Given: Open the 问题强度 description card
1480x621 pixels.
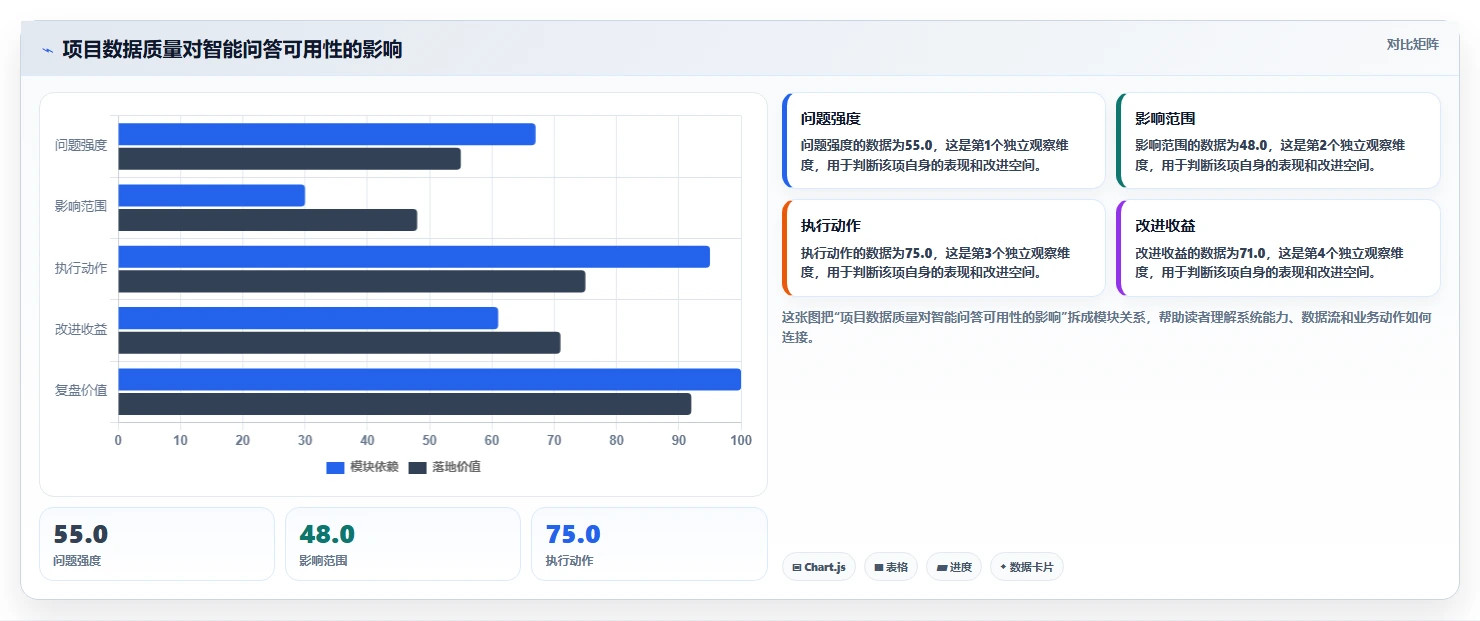Looking at the screenshot, I should pos(943,140).
